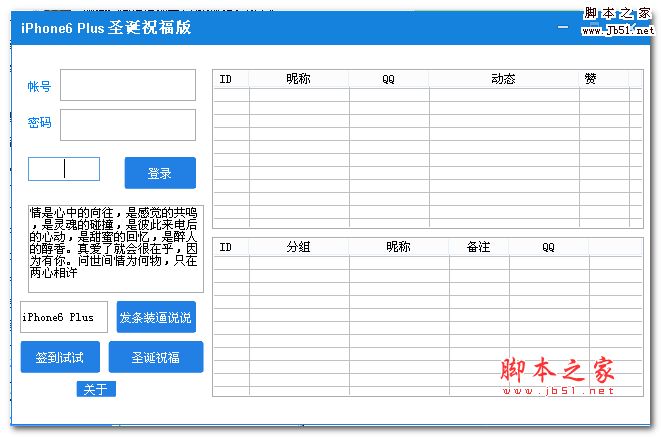Minimize the iPhone6 Plus 圣诞祝福版 window
This screenshot has height=437, width=661.
[562, 27]
